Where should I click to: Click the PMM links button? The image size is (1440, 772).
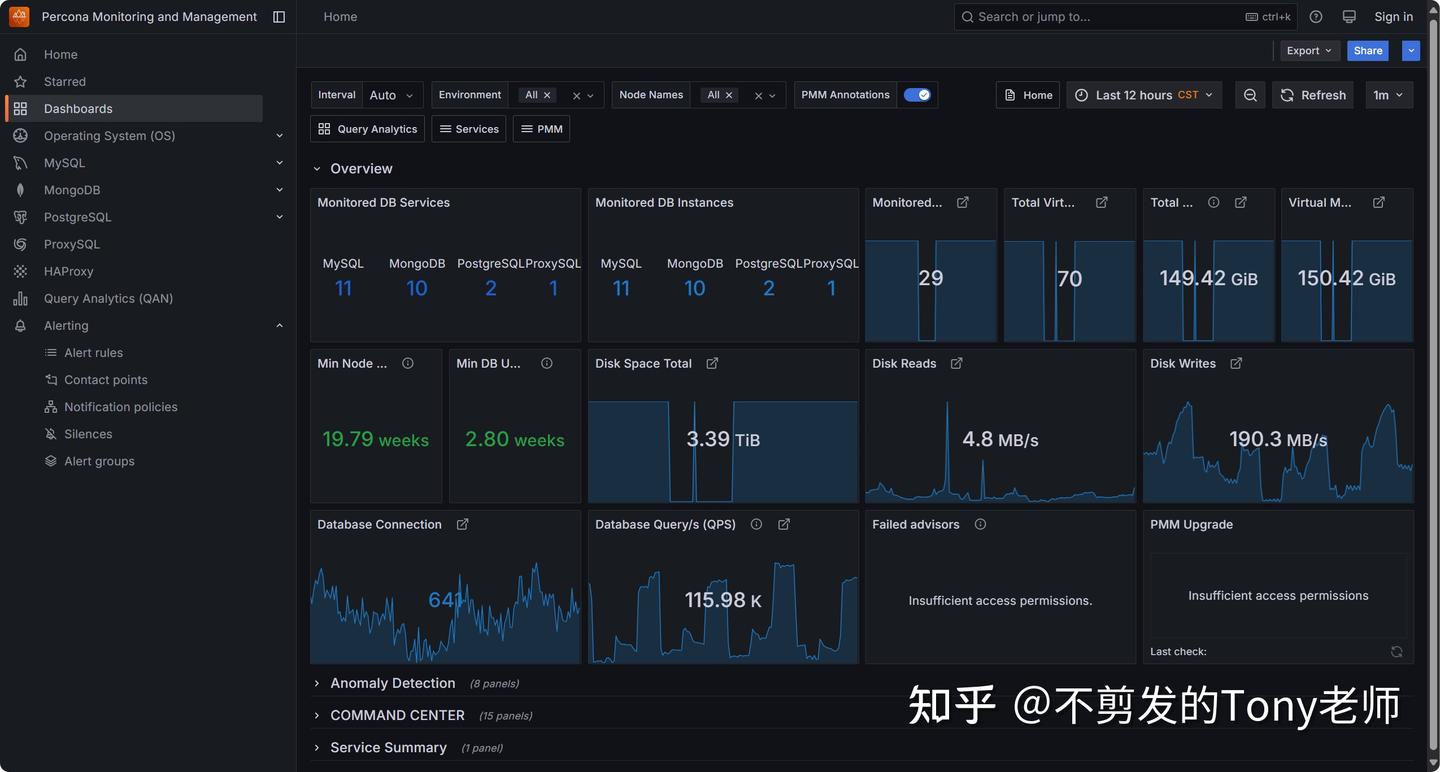541,129
